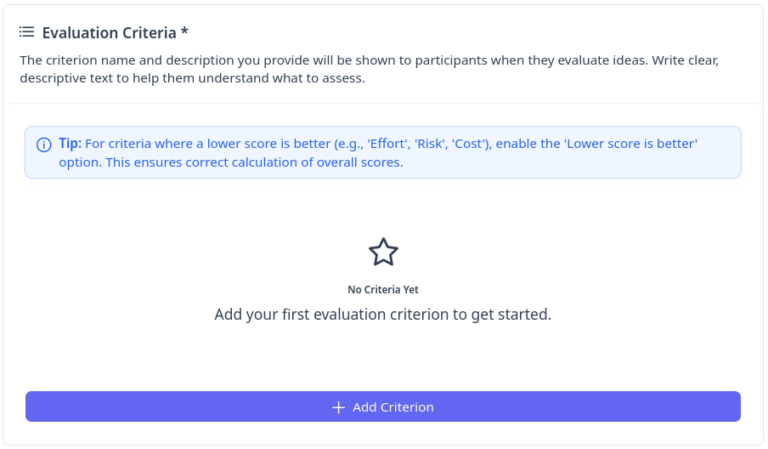Click 'Write clear, descriptive text' in the description
Image resolution: width=768 pixels, height=449 pixels.
(x=686, y=60)
